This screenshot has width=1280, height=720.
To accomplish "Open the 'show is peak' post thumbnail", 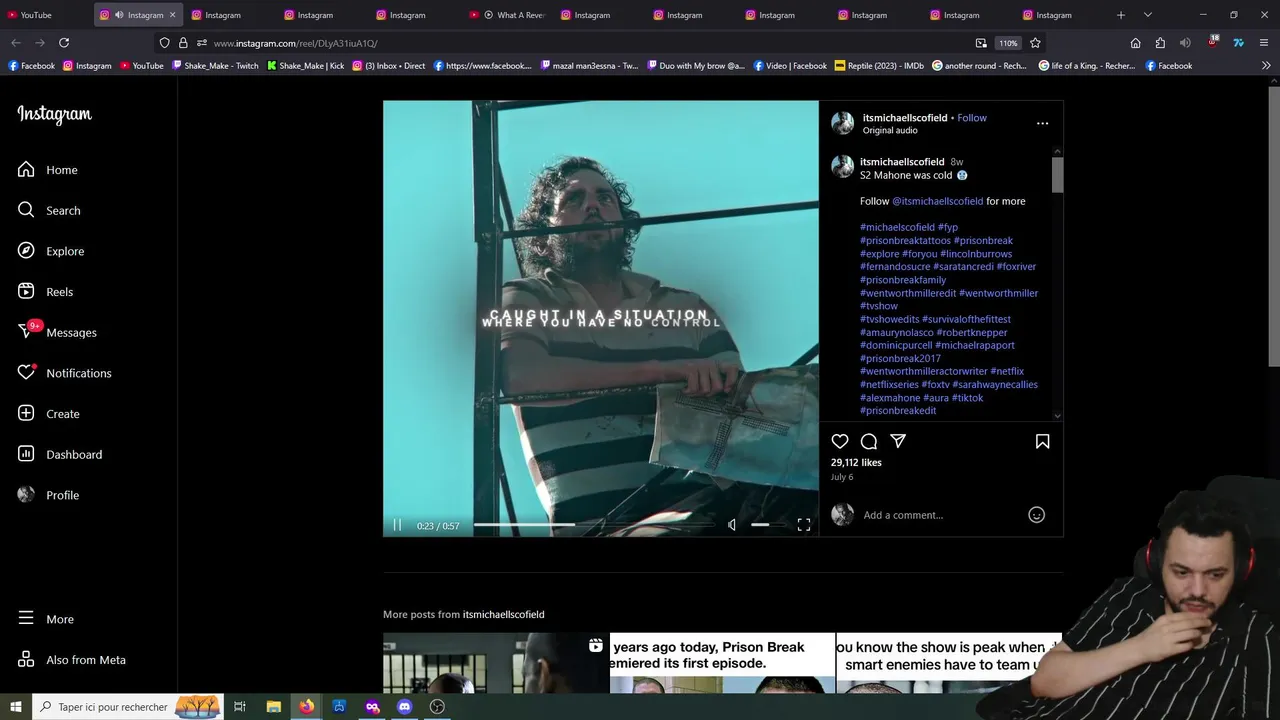I will [949, 663].
